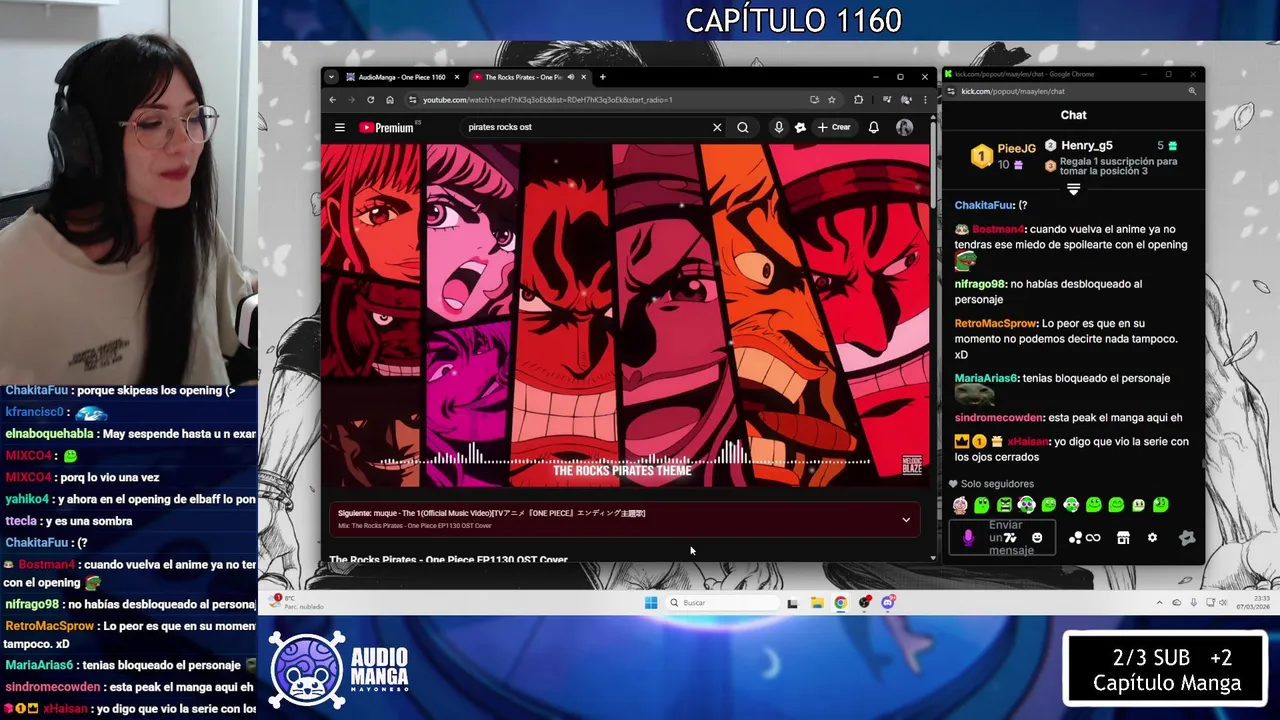
Task: Click the Siguiente: muque - The 1 entry
Action: click(x=491, y=513)
